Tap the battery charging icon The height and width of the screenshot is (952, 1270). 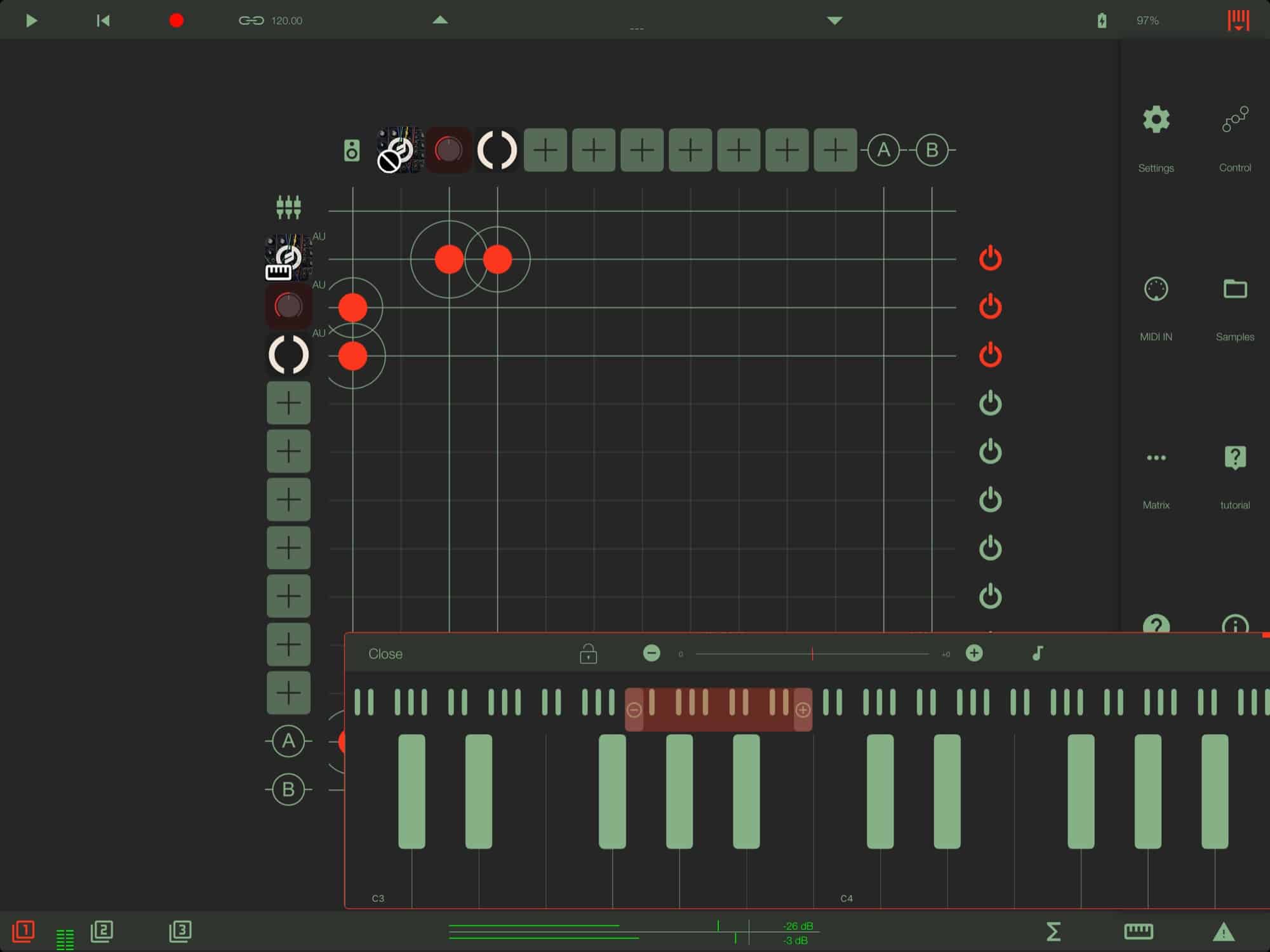[1102, 20]
